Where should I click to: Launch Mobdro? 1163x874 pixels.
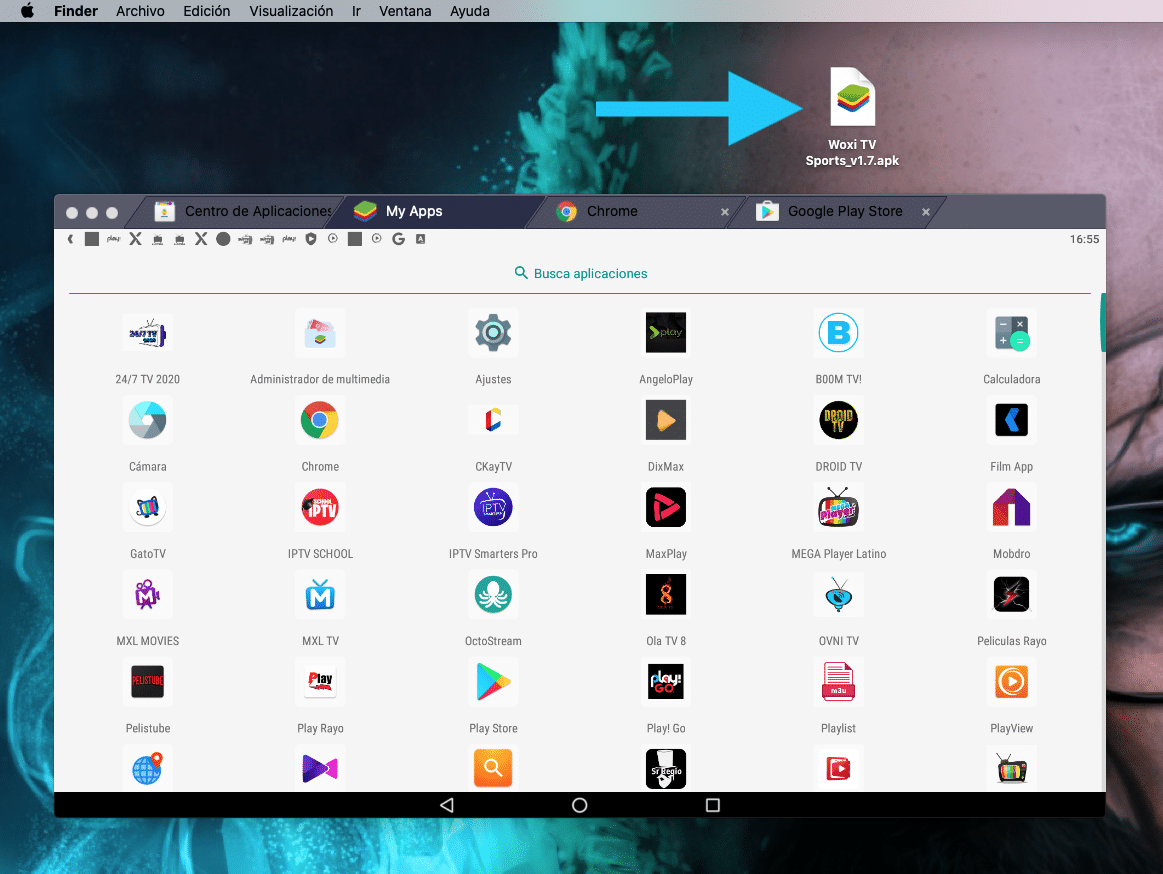point(1011,507)
